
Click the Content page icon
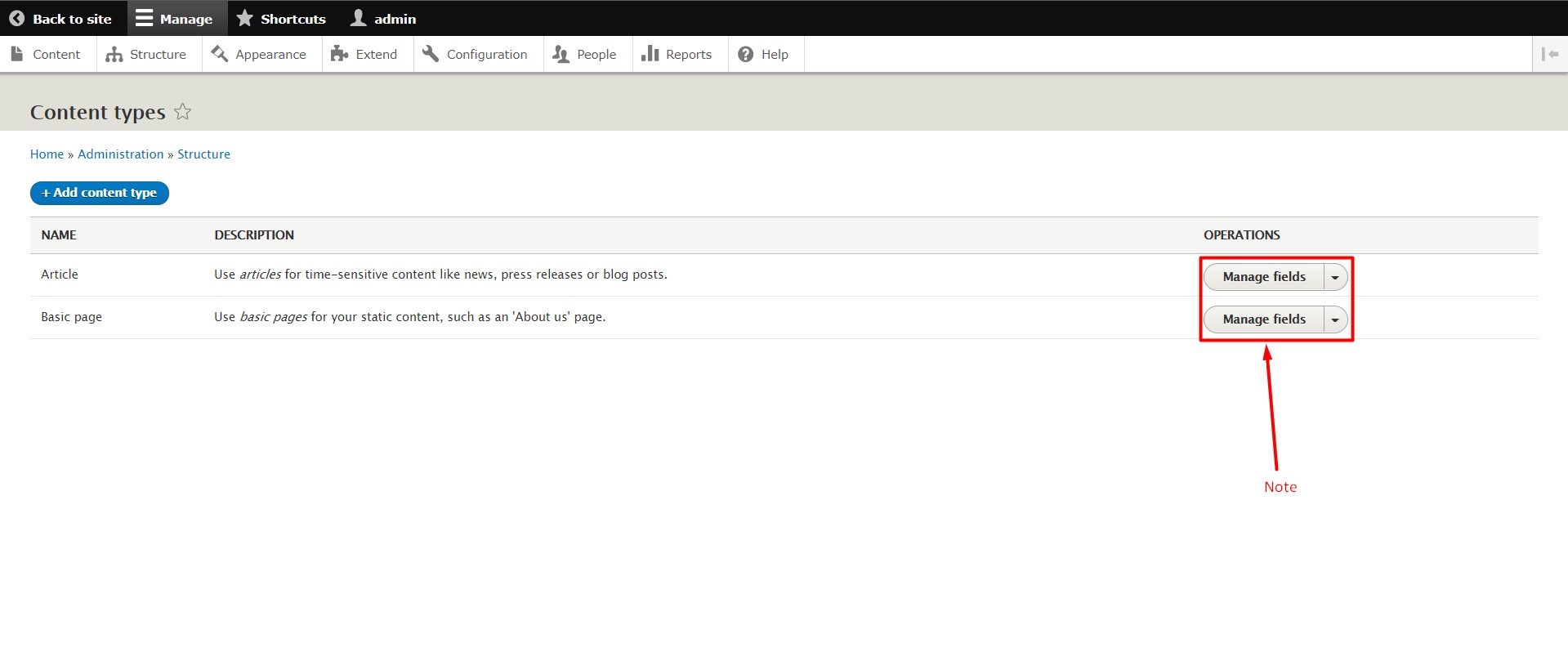17,54
